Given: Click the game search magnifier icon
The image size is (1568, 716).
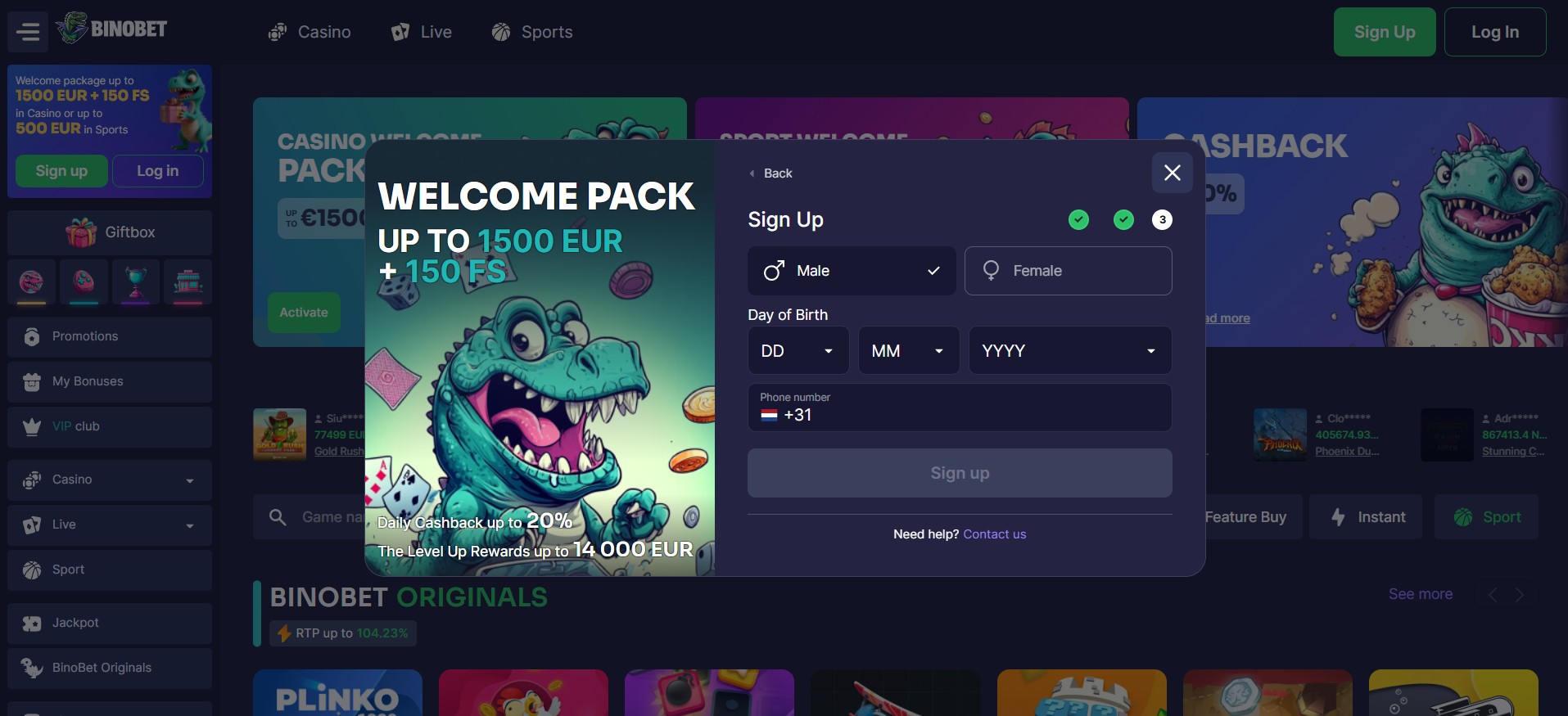Looking at the screenshot, I should click(278, 517).
